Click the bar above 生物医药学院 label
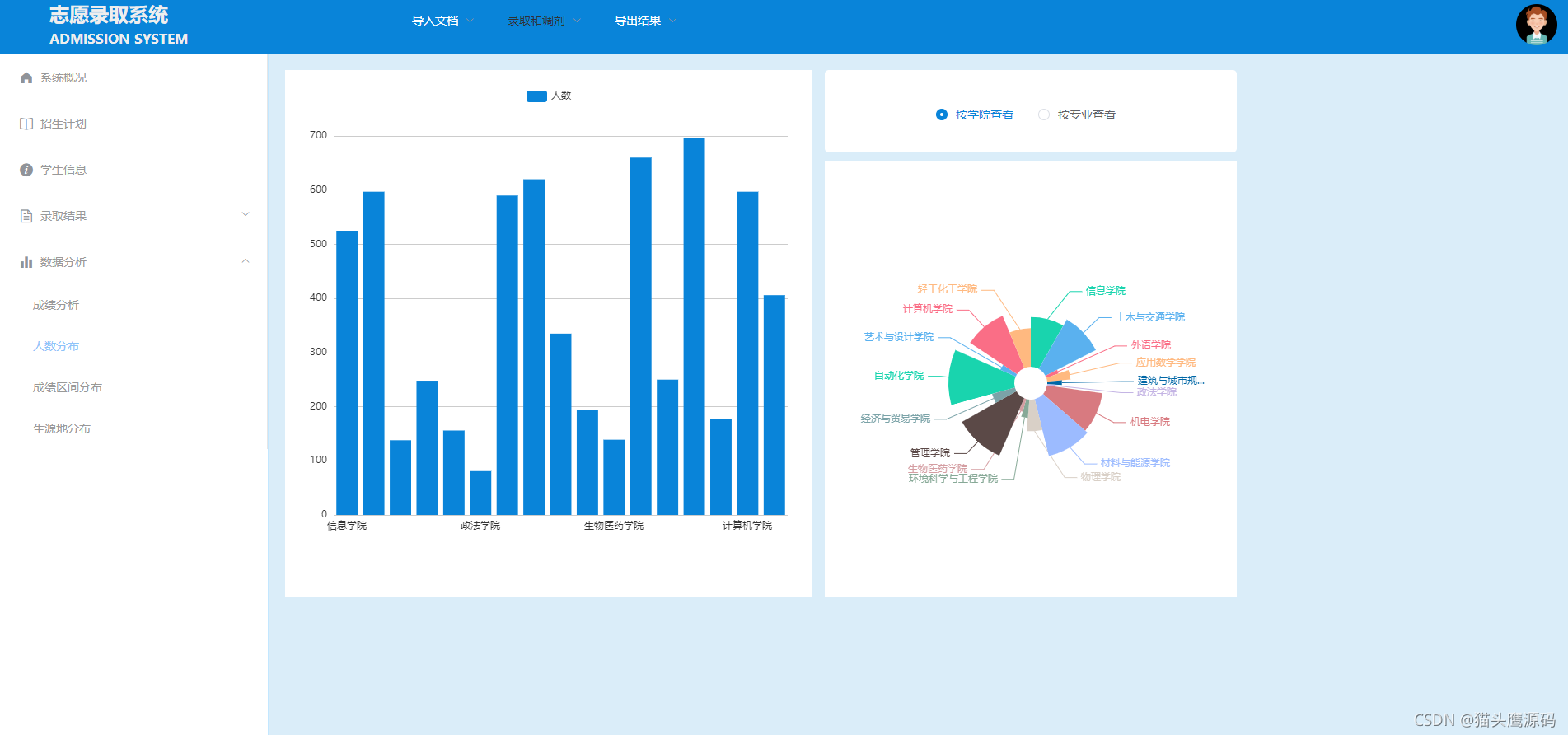 [x=614, y=477]
